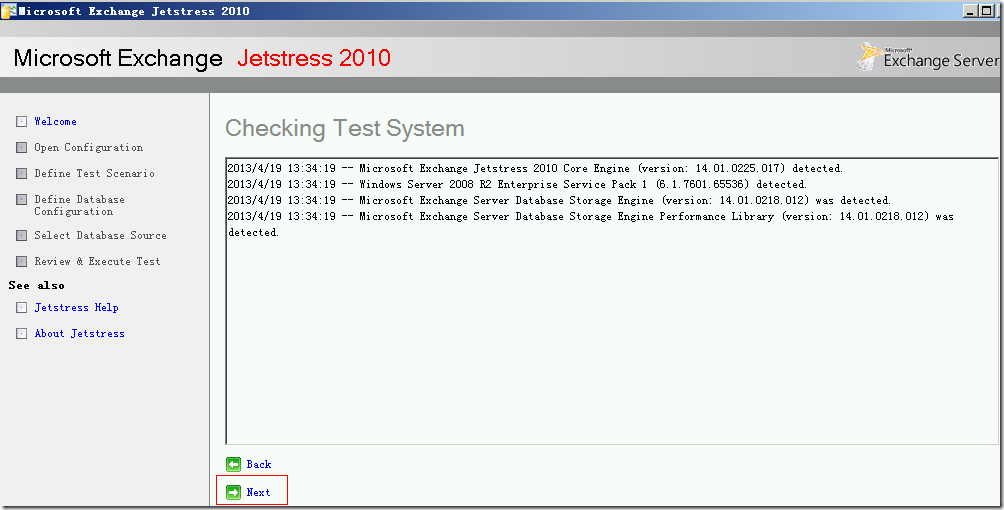1004x510 pixels.
Task: Click the Jetstress Core Engine detected log line
Action: pos(535,169)
